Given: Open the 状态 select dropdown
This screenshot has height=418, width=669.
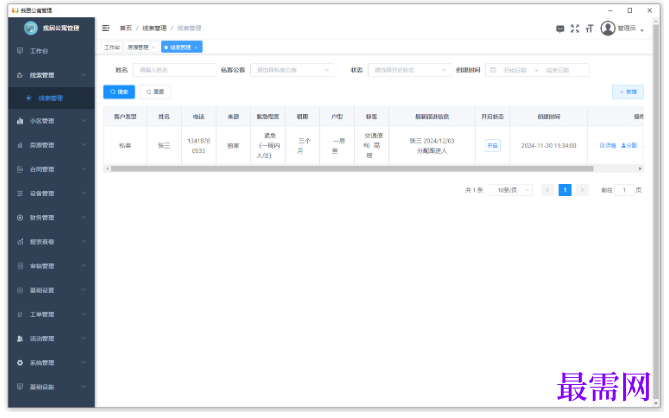Looking at the screenshot, I should point(410,70).
